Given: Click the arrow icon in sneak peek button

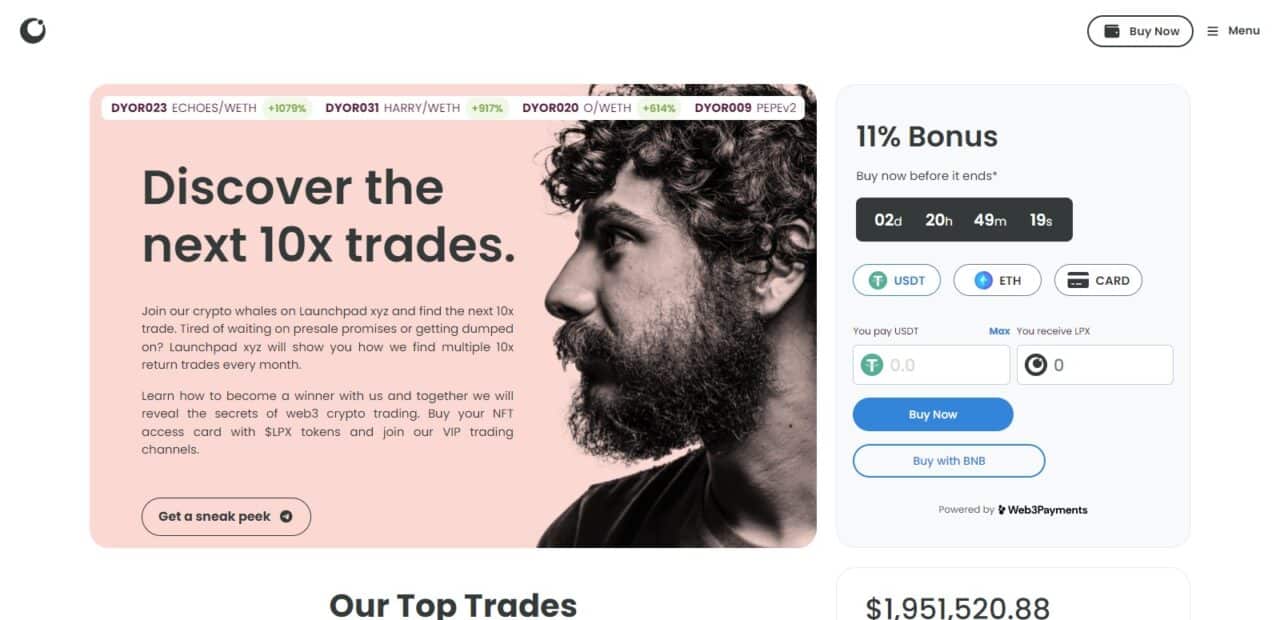Looking at the screenshot, I should 286,517.
